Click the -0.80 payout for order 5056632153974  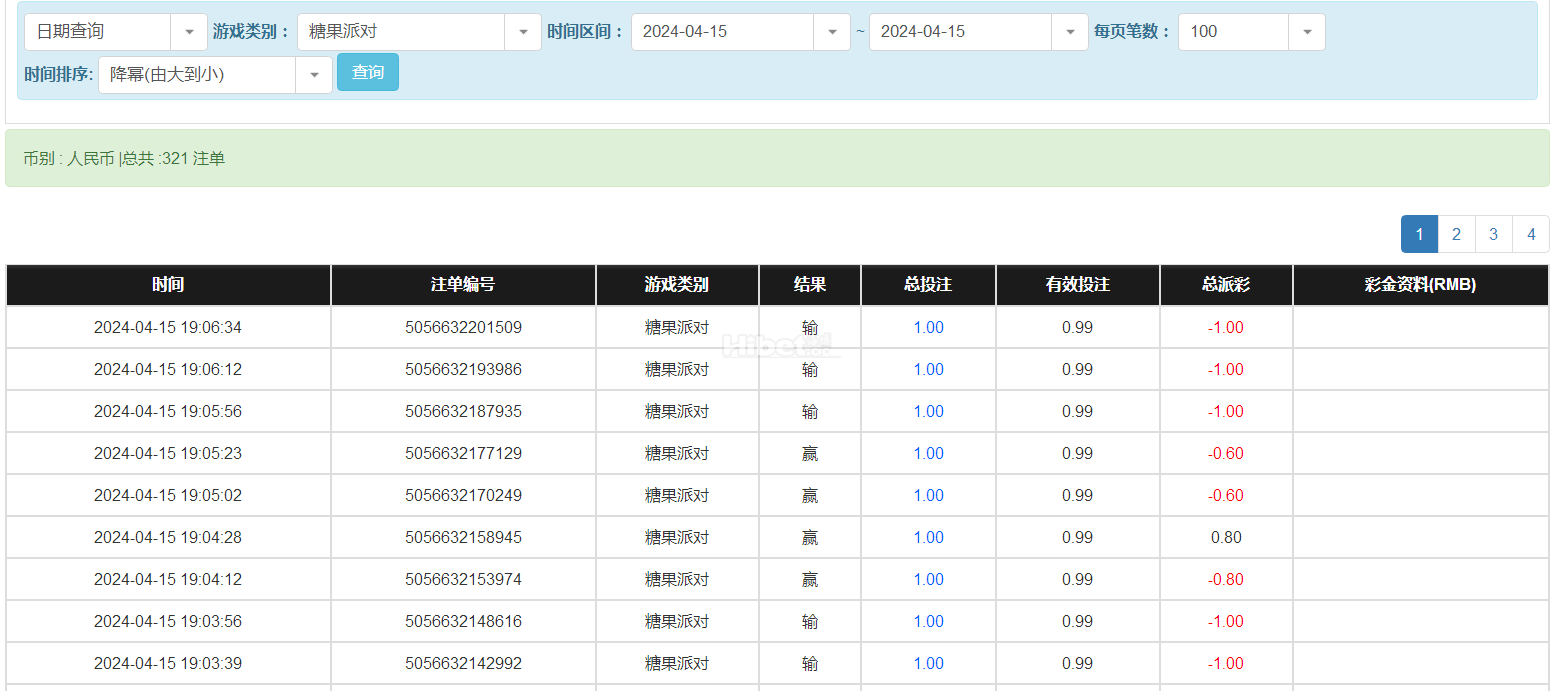tap(1226, 580)
